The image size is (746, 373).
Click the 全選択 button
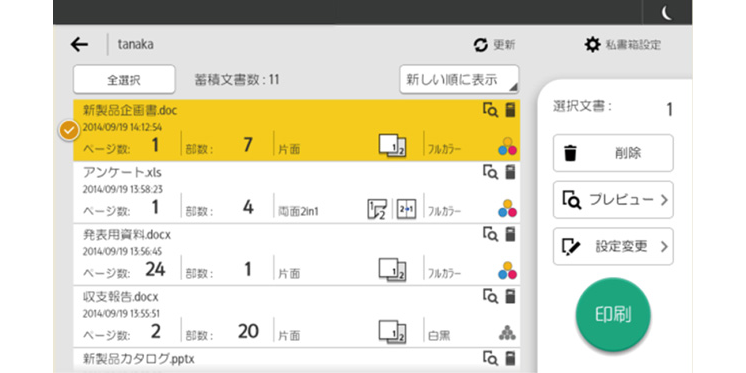click(124, 79)
